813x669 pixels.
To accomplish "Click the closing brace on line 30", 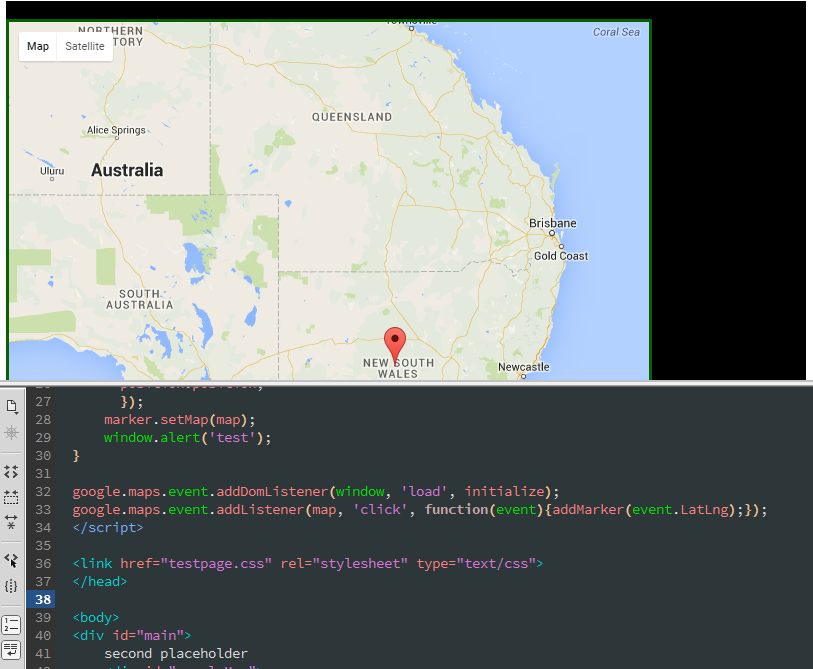I will (x=76, y=456).
